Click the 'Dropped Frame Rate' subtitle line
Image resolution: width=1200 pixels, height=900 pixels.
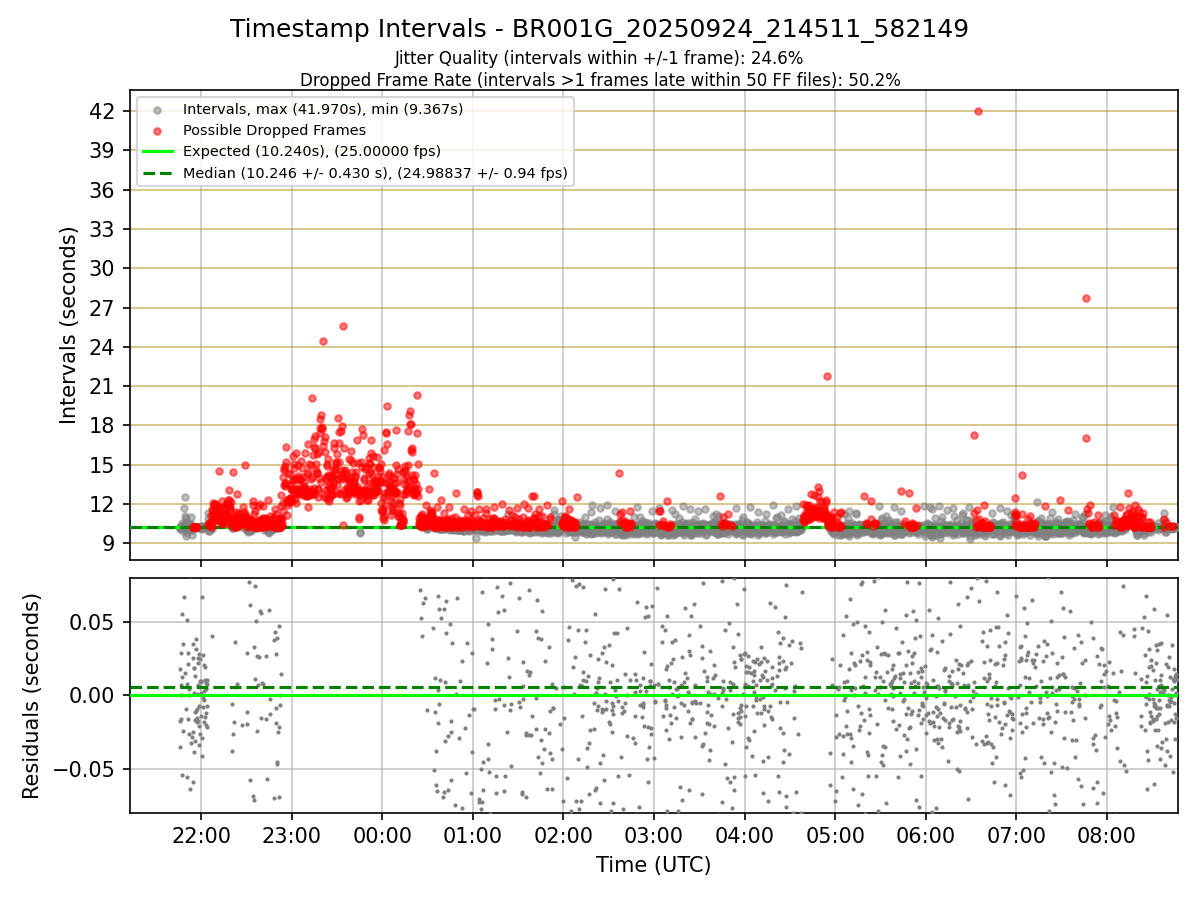[600, 80]
